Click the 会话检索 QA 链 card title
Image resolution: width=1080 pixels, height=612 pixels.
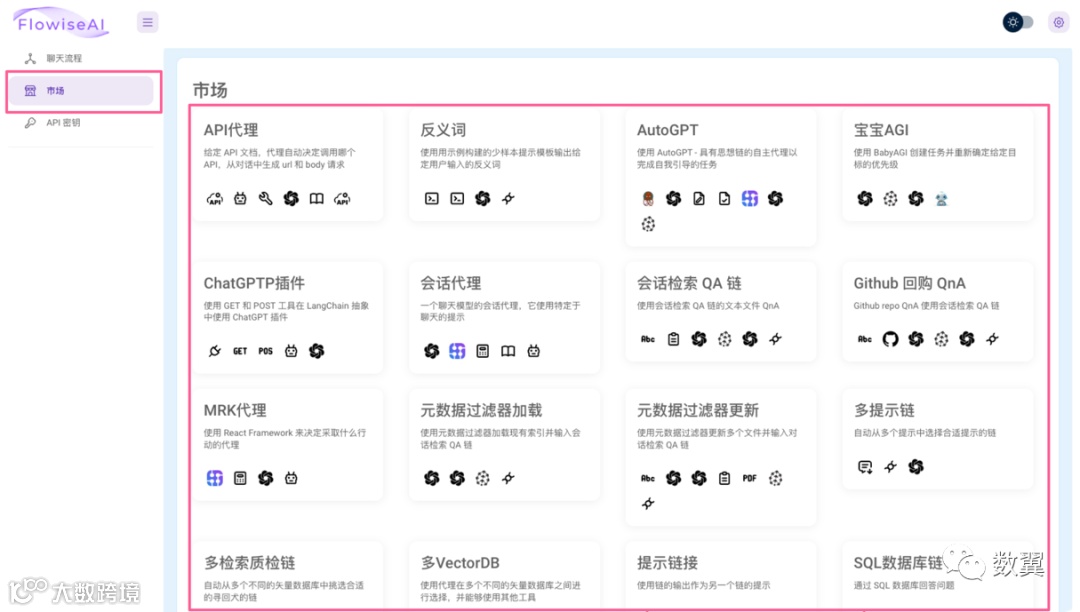(689, 283)
